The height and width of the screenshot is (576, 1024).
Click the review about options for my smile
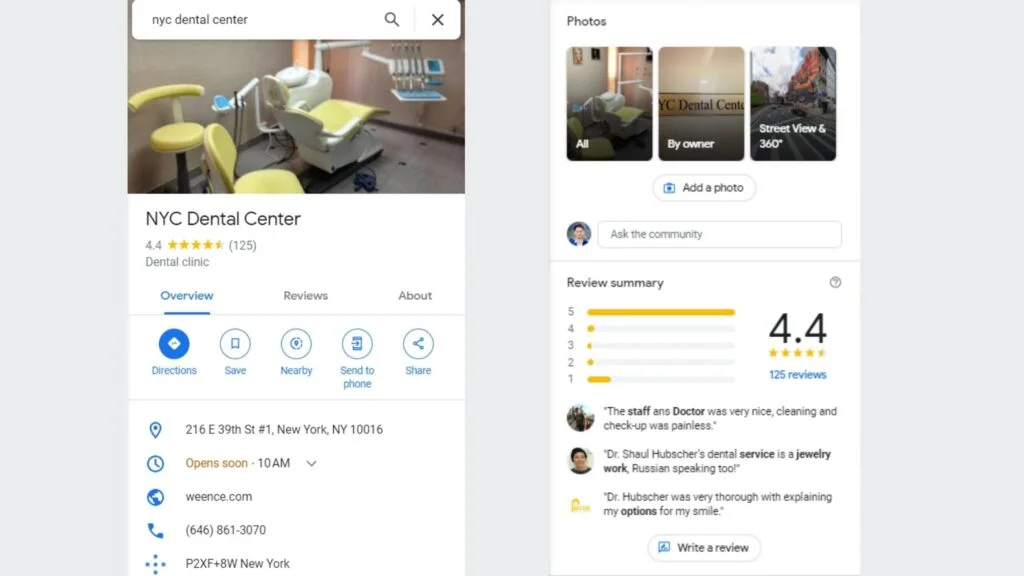(x=718, y=504)
